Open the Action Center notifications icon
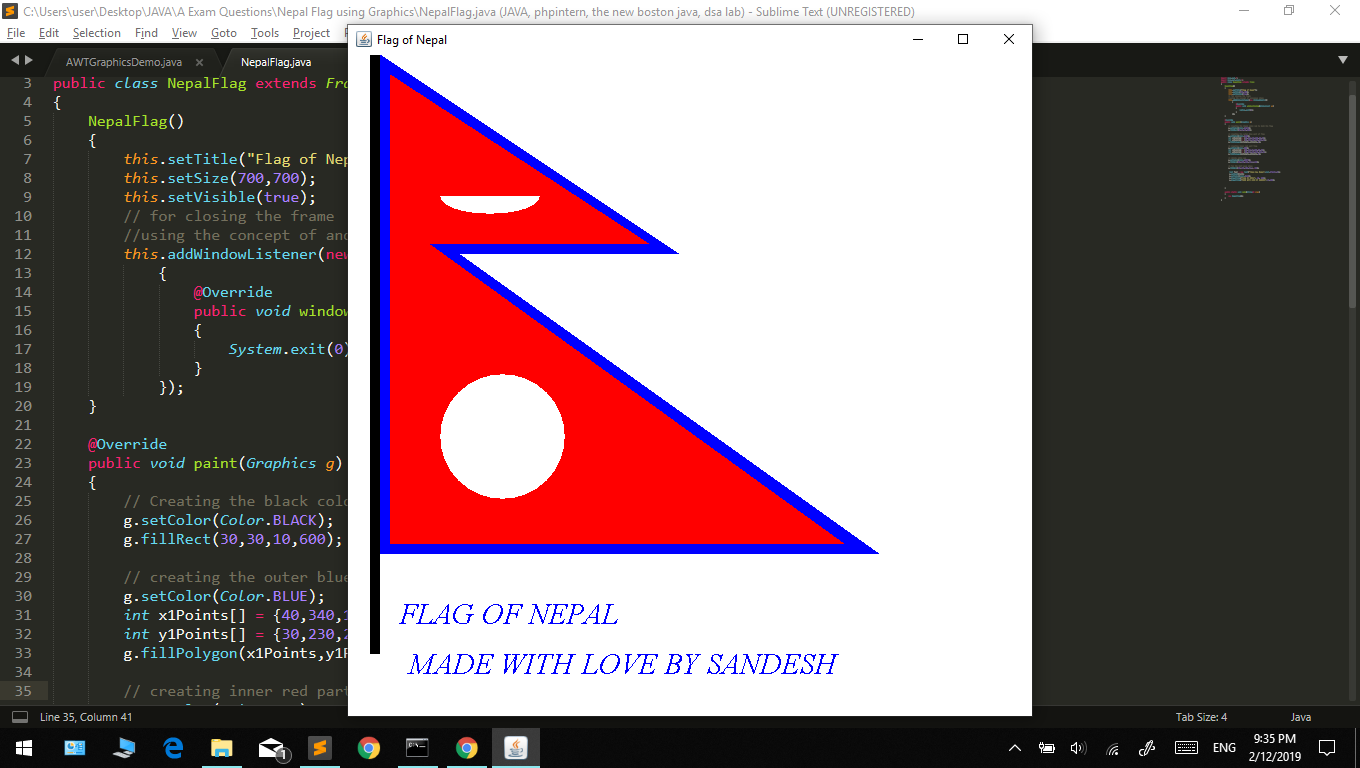1360x768 pixels. point(1327,747)
